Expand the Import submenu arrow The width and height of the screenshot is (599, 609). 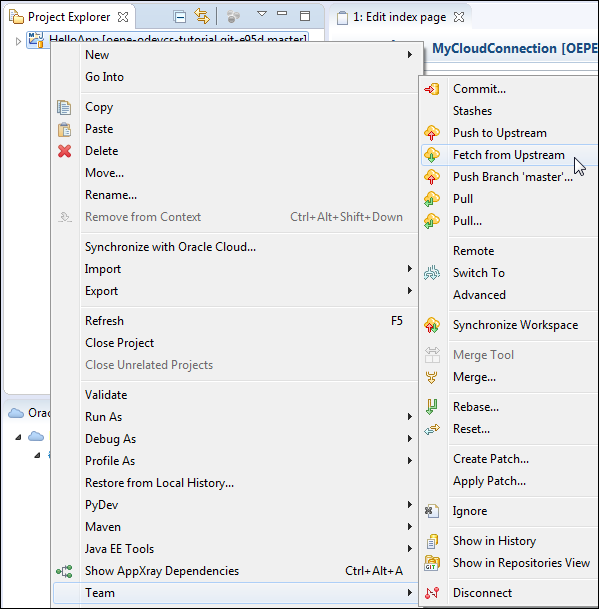409,269
